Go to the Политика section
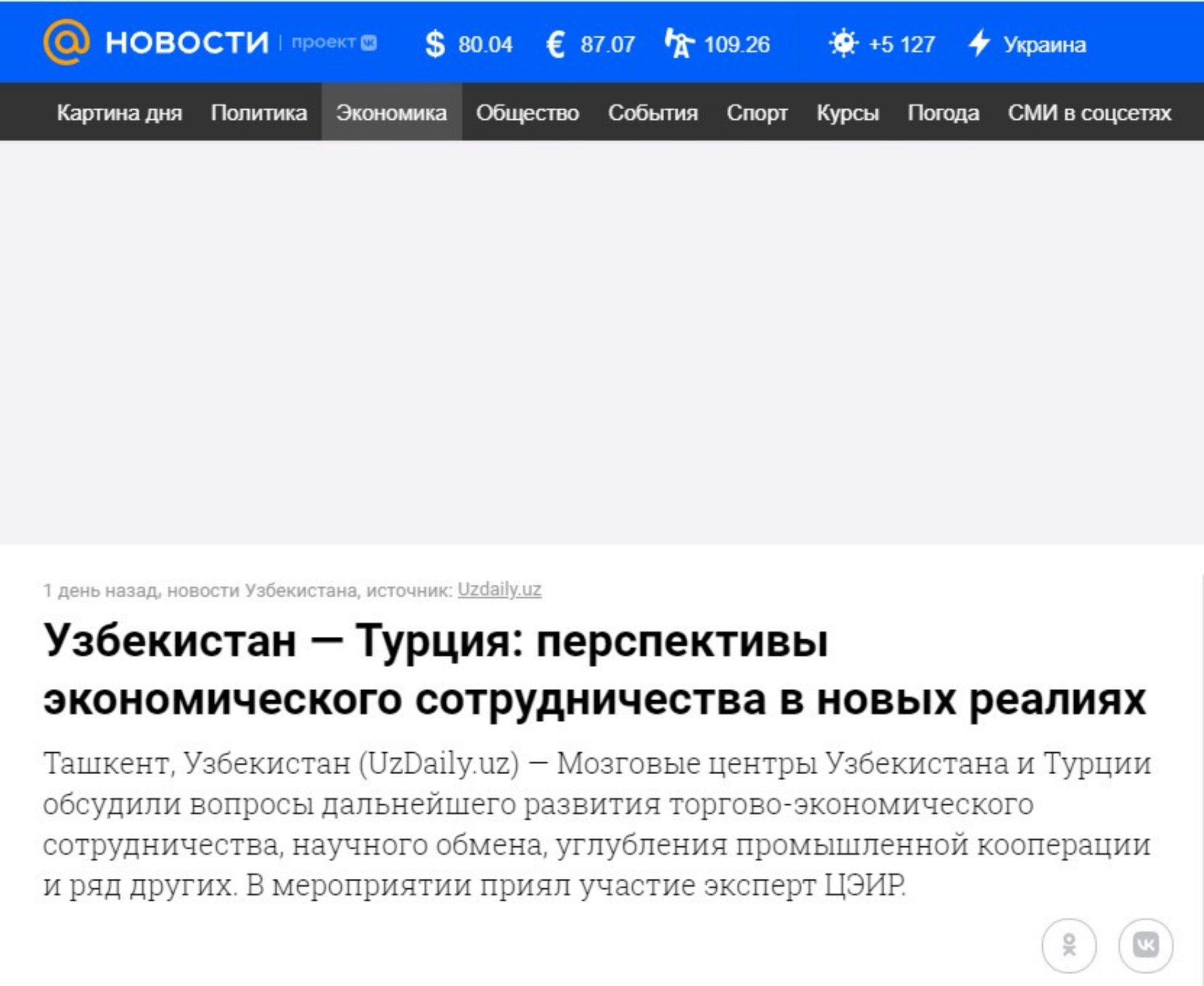 (x=259, y=113)
